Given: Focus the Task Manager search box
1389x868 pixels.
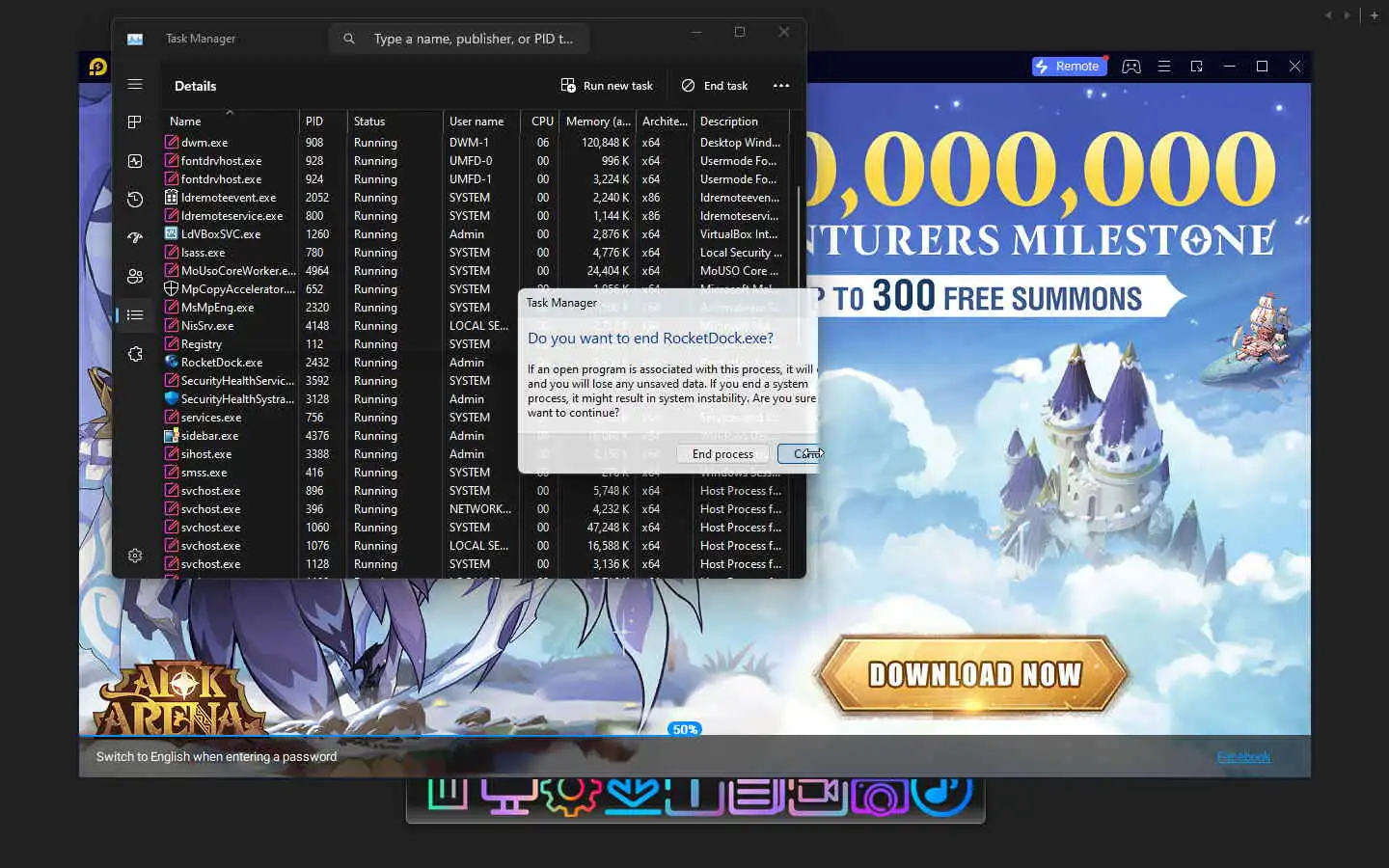Looking at the screenshot, I should 459,39.
